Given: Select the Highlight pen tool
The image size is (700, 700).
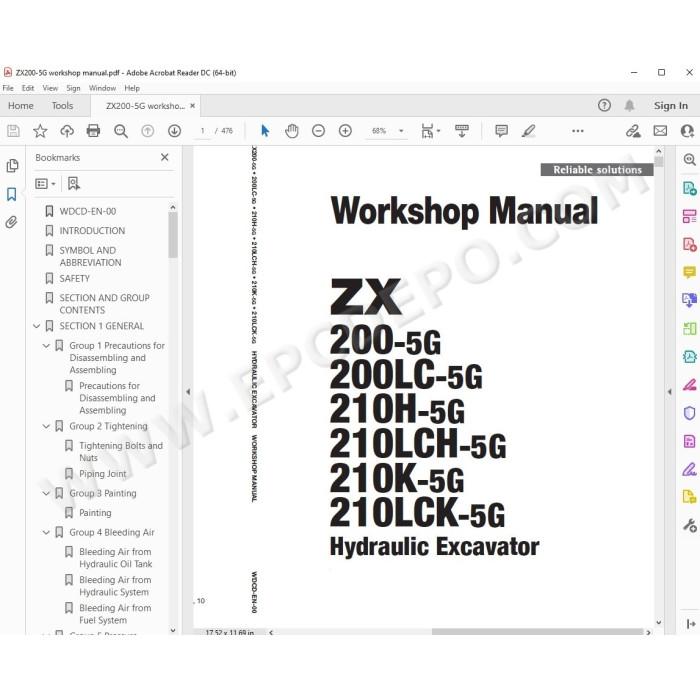Looking at the screenshot, I should click(x=529, y=131).
